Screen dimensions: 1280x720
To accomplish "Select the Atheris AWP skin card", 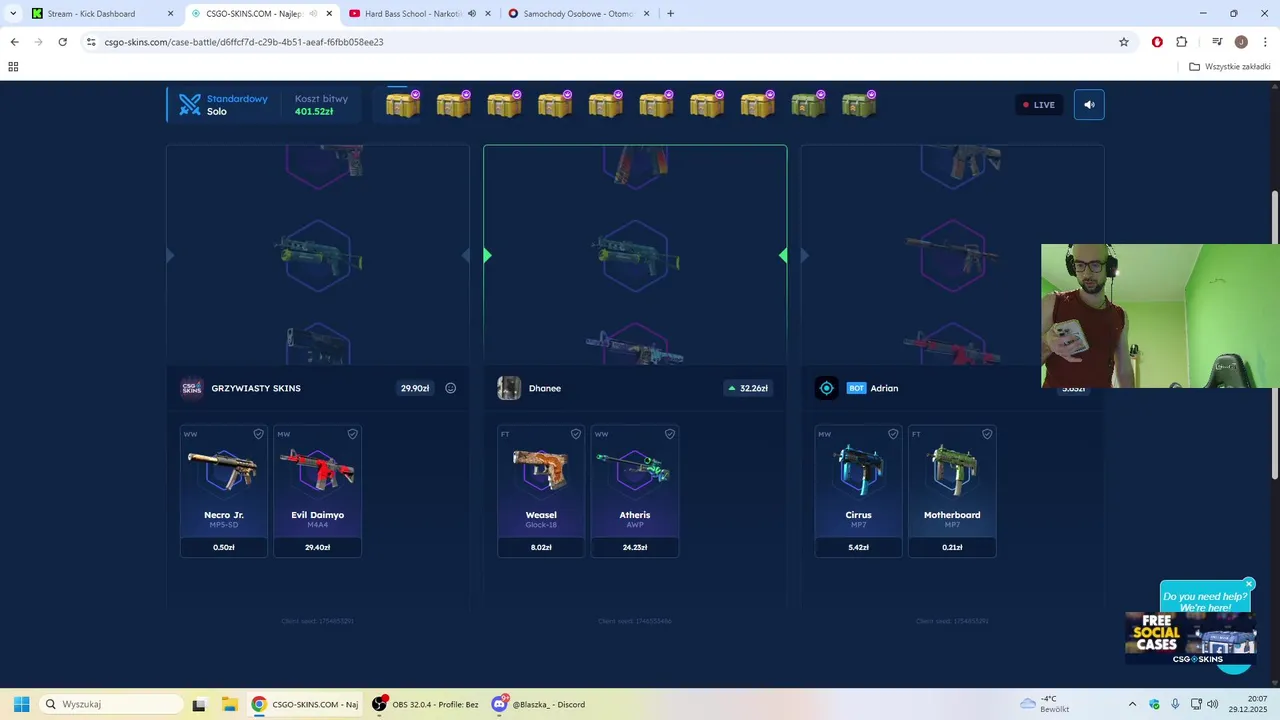I will coord(635,491).
